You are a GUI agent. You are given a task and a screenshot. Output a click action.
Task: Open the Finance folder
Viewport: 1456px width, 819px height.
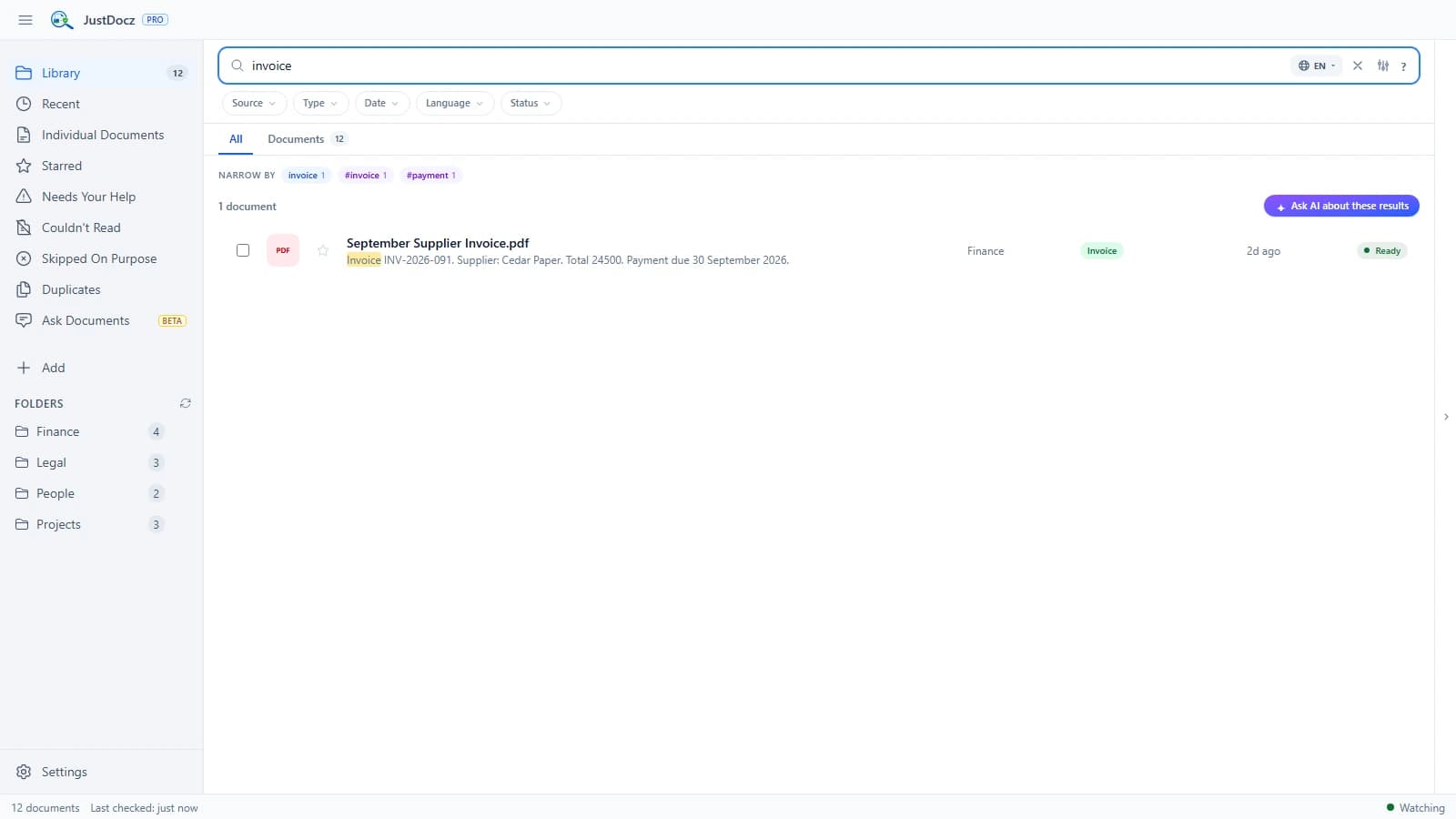(x=89, y=431)
